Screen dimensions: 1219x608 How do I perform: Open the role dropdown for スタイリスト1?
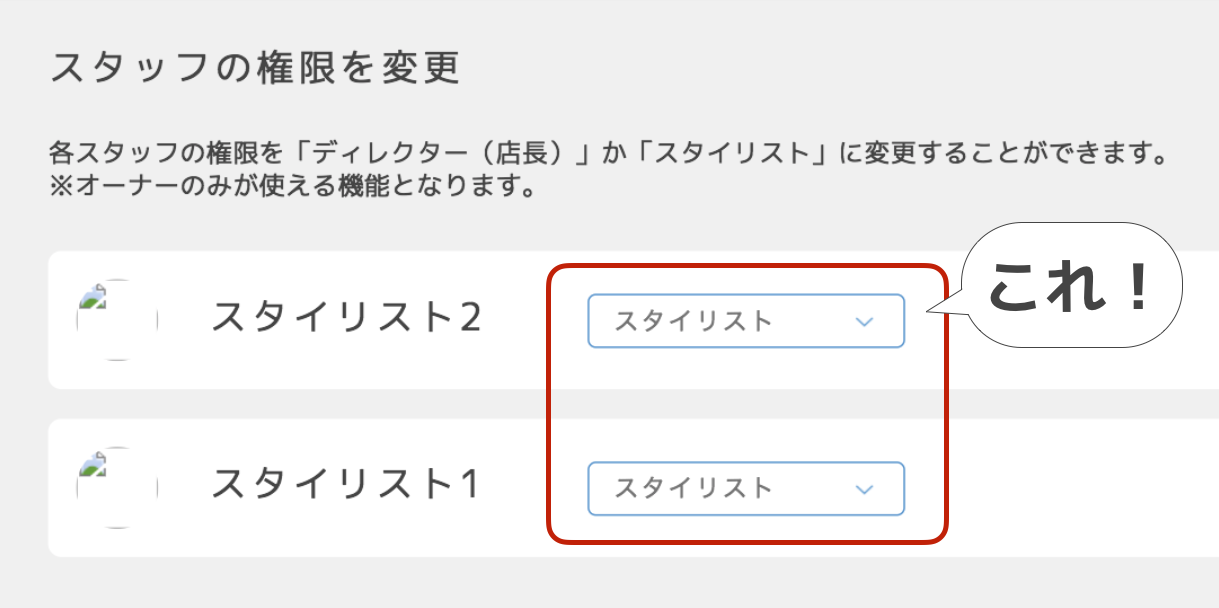[745, 489]
